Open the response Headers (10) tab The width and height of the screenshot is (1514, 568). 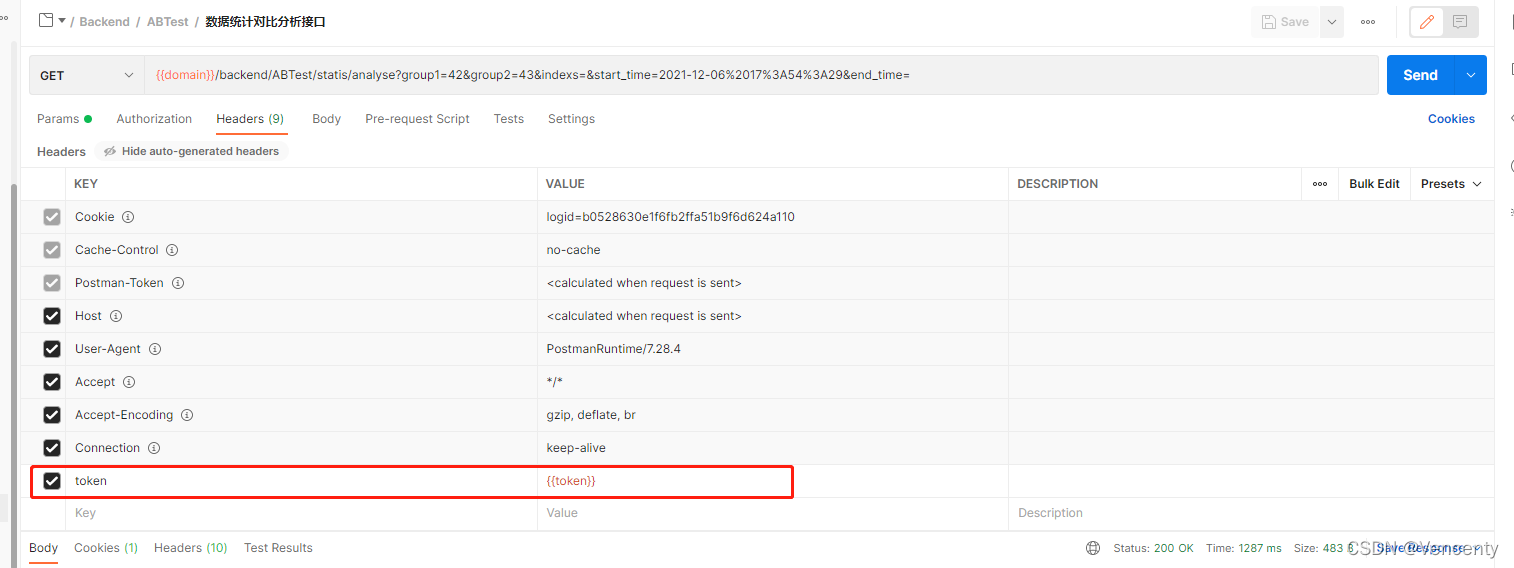click(x=190, y=548)
